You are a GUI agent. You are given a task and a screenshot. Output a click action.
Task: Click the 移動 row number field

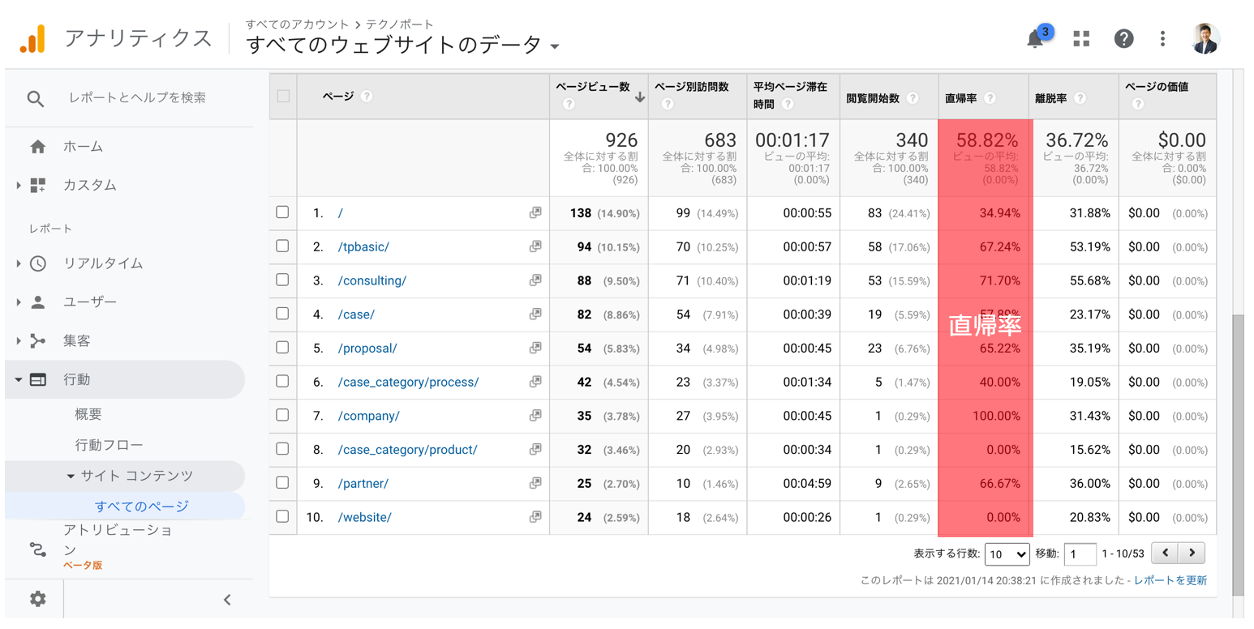[x=1080, y=554]
